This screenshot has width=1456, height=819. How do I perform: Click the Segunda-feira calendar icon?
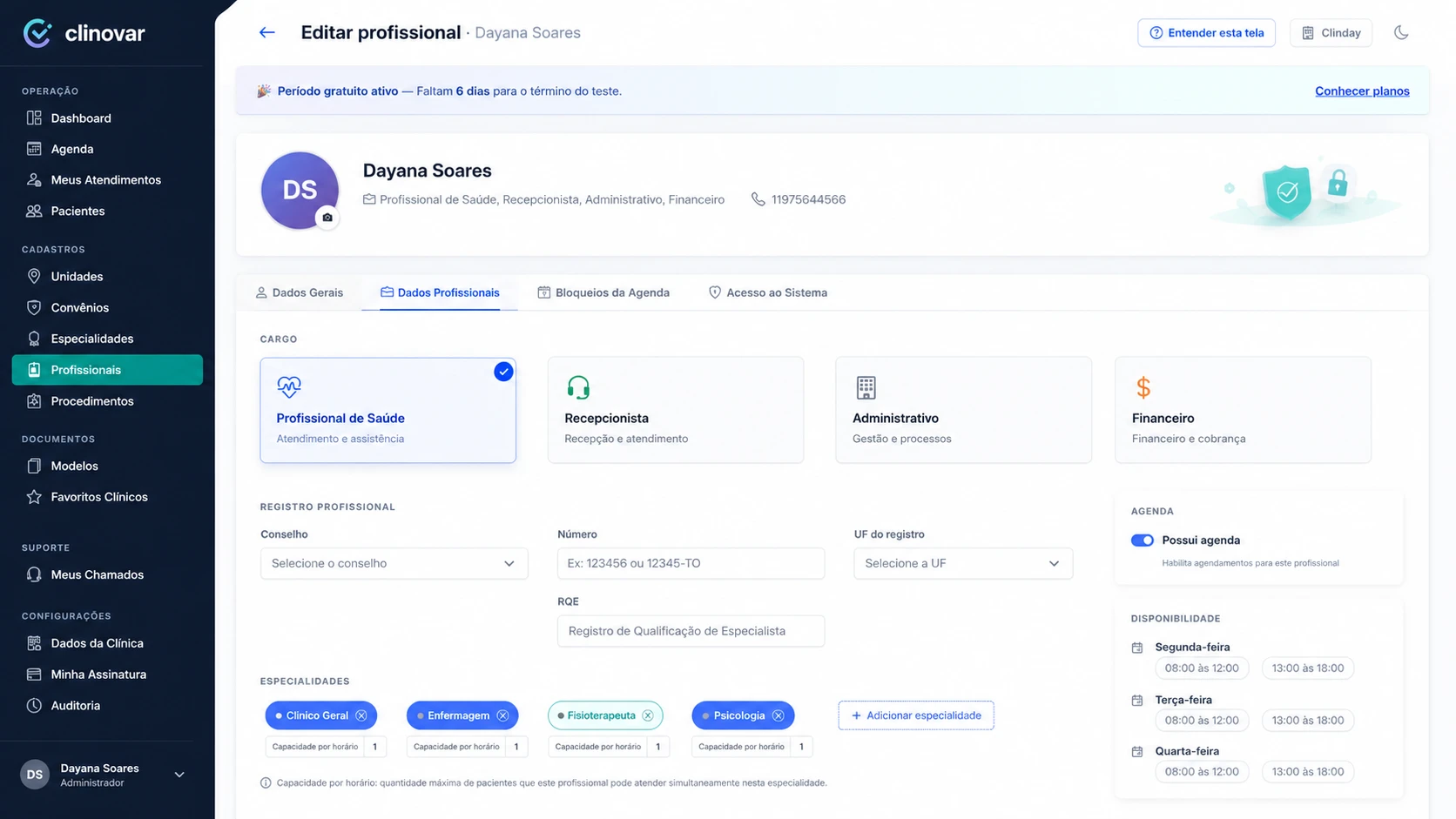coord(1137,648)
